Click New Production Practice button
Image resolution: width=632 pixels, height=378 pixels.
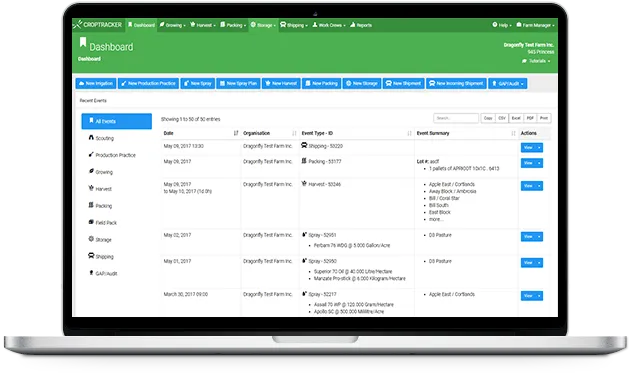click(148, 83)
